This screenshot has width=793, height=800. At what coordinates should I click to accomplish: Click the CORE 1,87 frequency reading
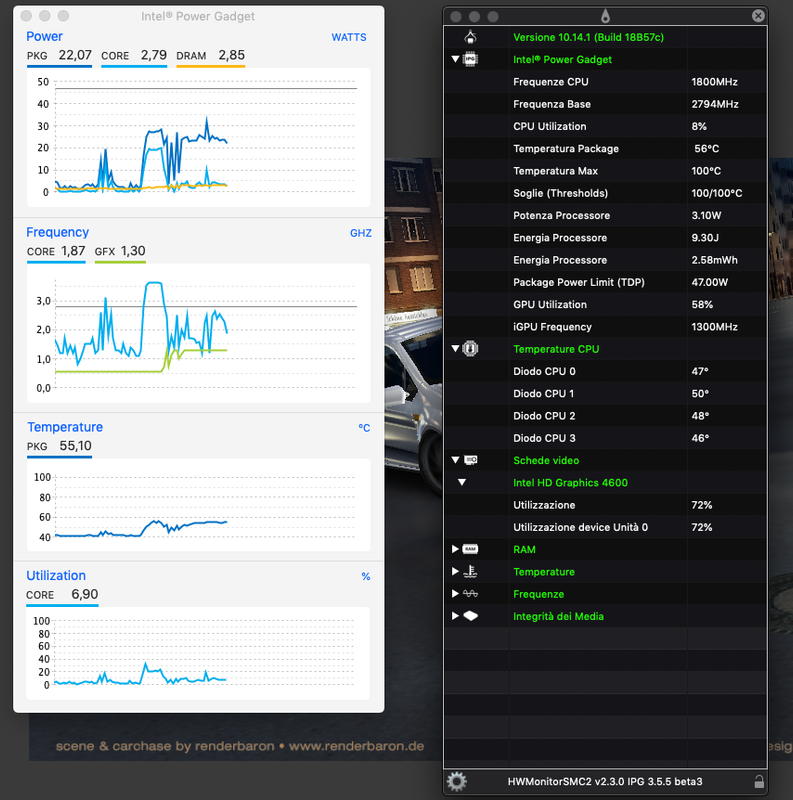[56, 251]
